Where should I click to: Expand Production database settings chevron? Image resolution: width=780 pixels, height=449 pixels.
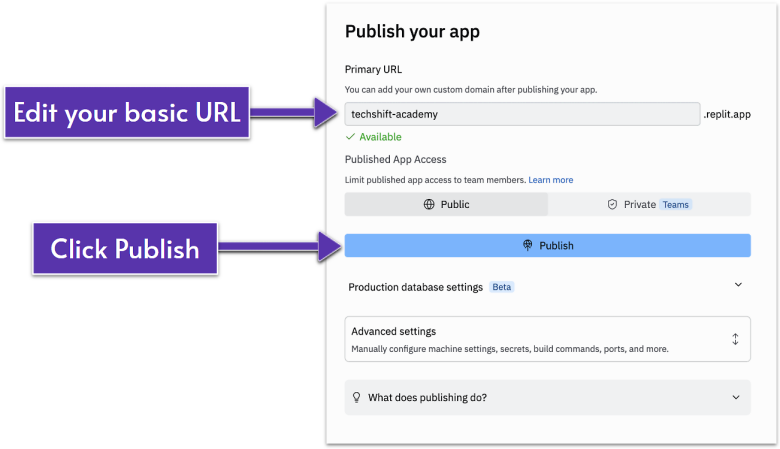[x=738, y=285]
